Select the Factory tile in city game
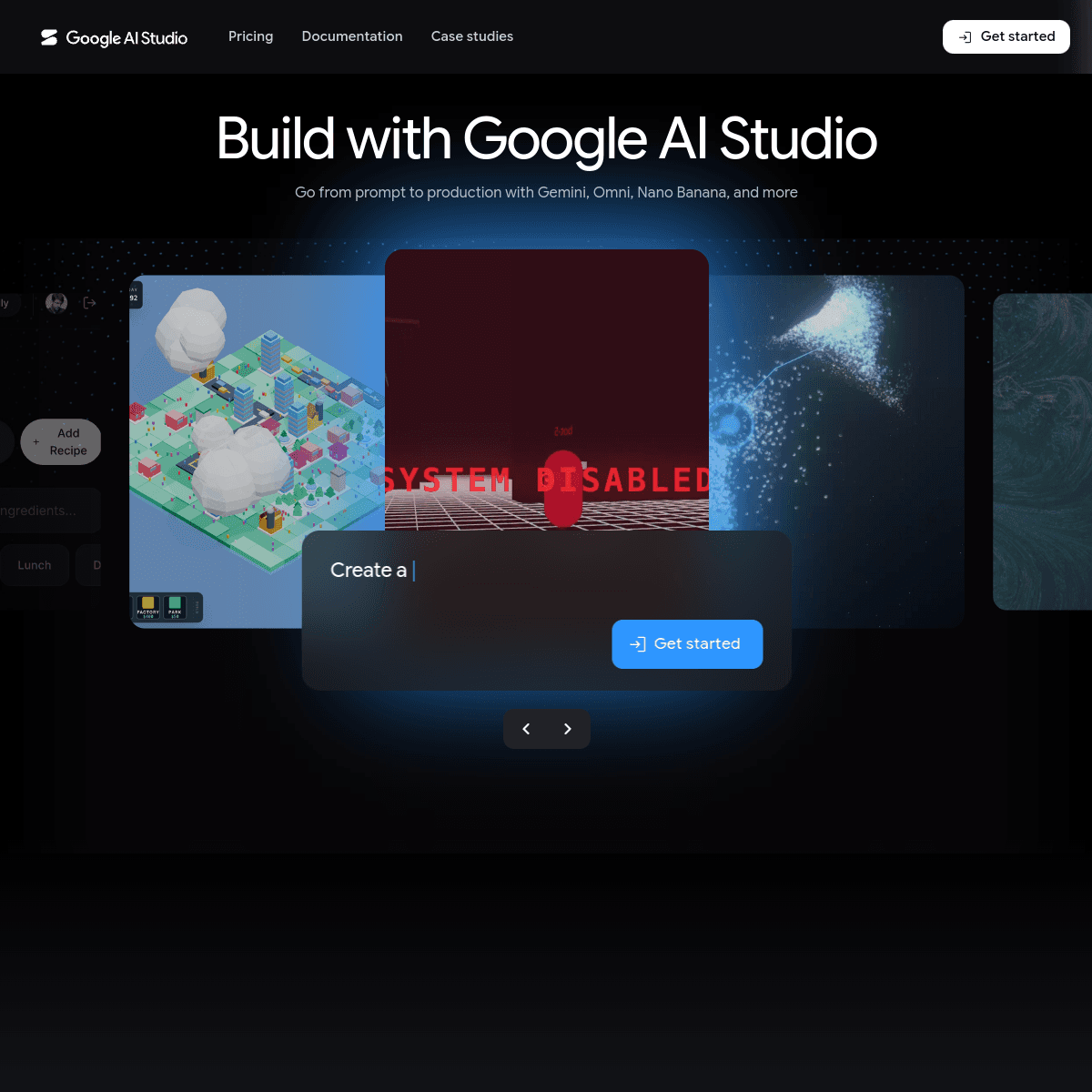Viewport: 1092px width, 1092px height. pos(147,606)
